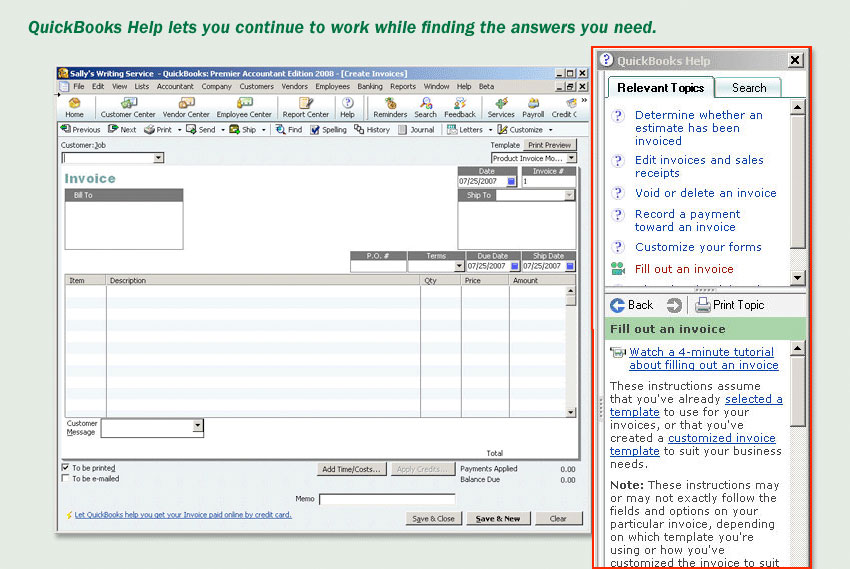Open the Customer Center icon
850x569 pixels.
[128, 107]
